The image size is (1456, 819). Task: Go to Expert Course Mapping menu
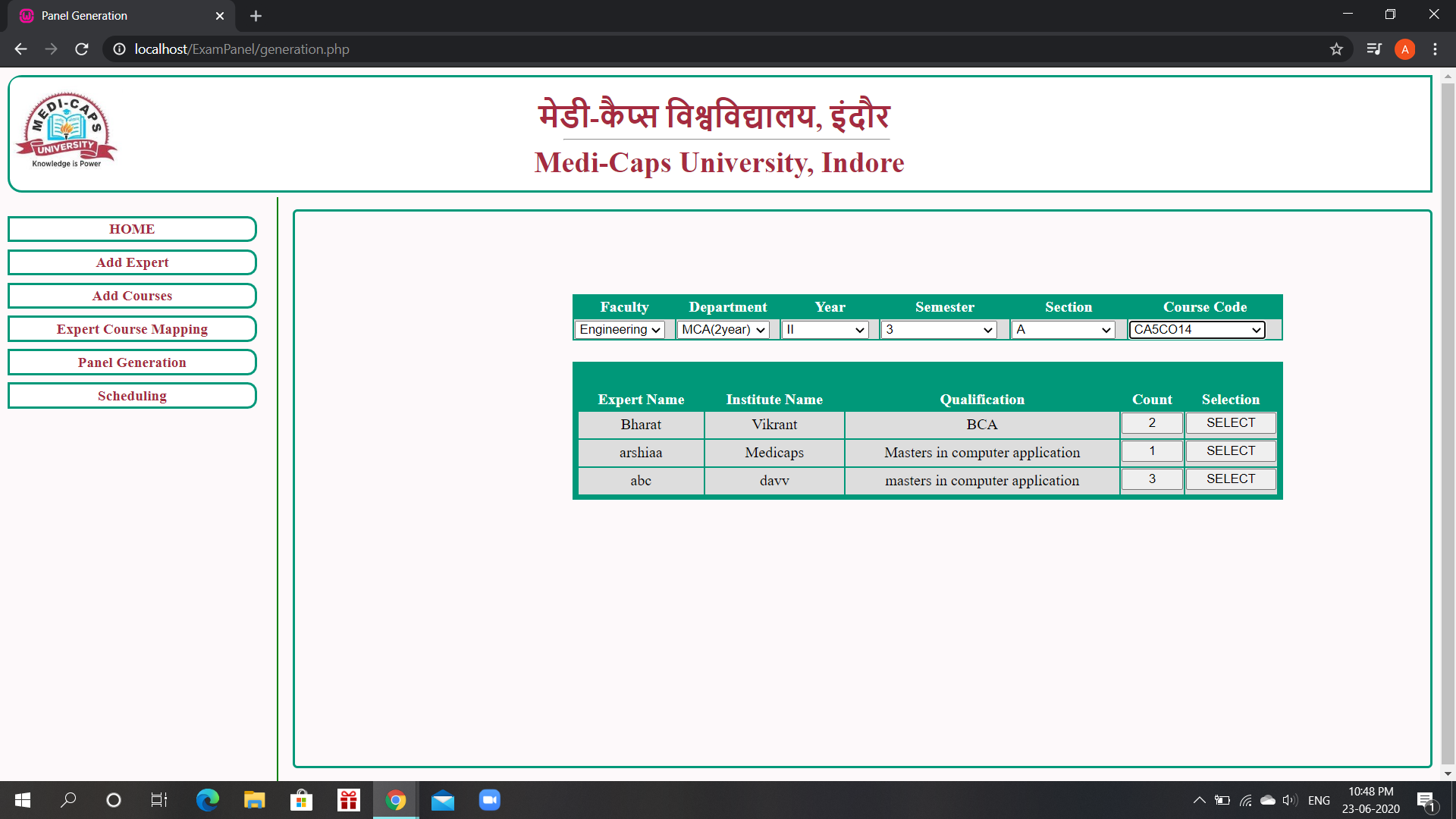[132, 329]
